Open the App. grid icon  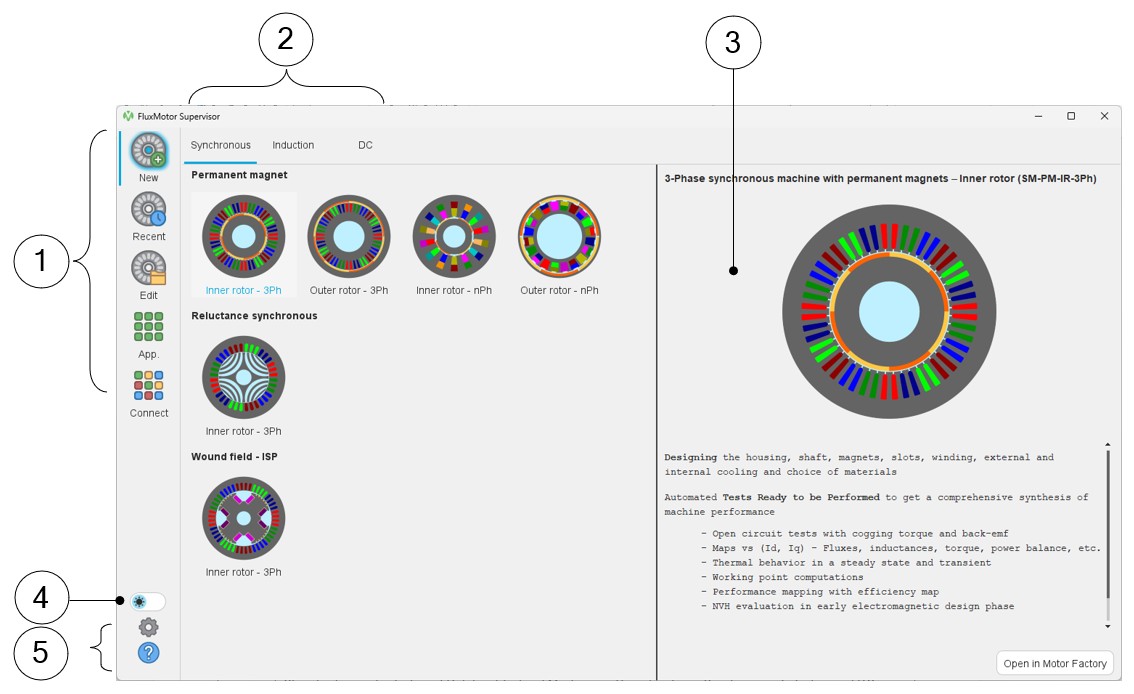[148, 327]
